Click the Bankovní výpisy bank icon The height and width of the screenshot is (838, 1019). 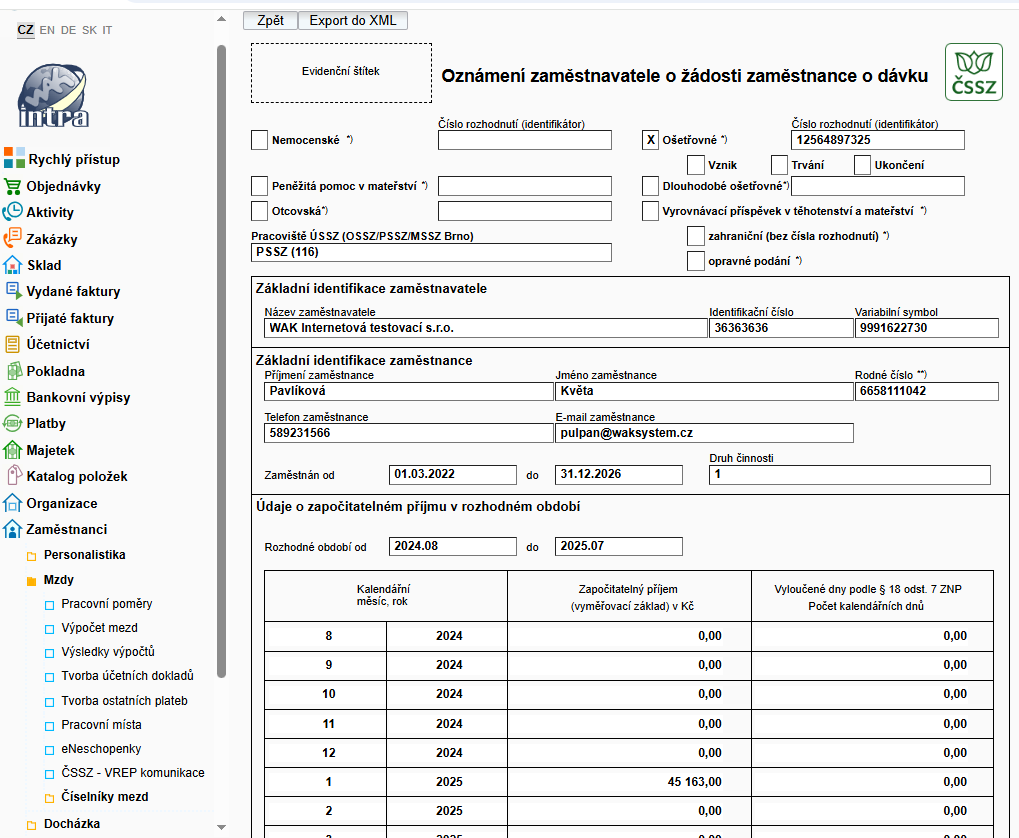(13, 397)
